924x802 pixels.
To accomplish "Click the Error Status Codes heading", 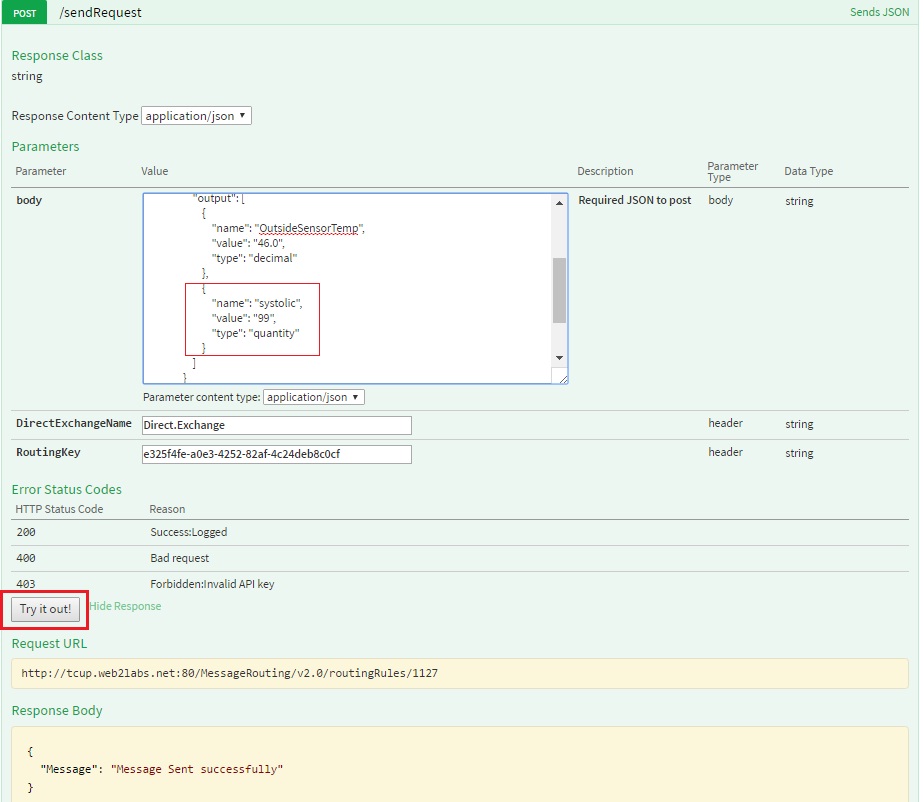I will (67, 489).
